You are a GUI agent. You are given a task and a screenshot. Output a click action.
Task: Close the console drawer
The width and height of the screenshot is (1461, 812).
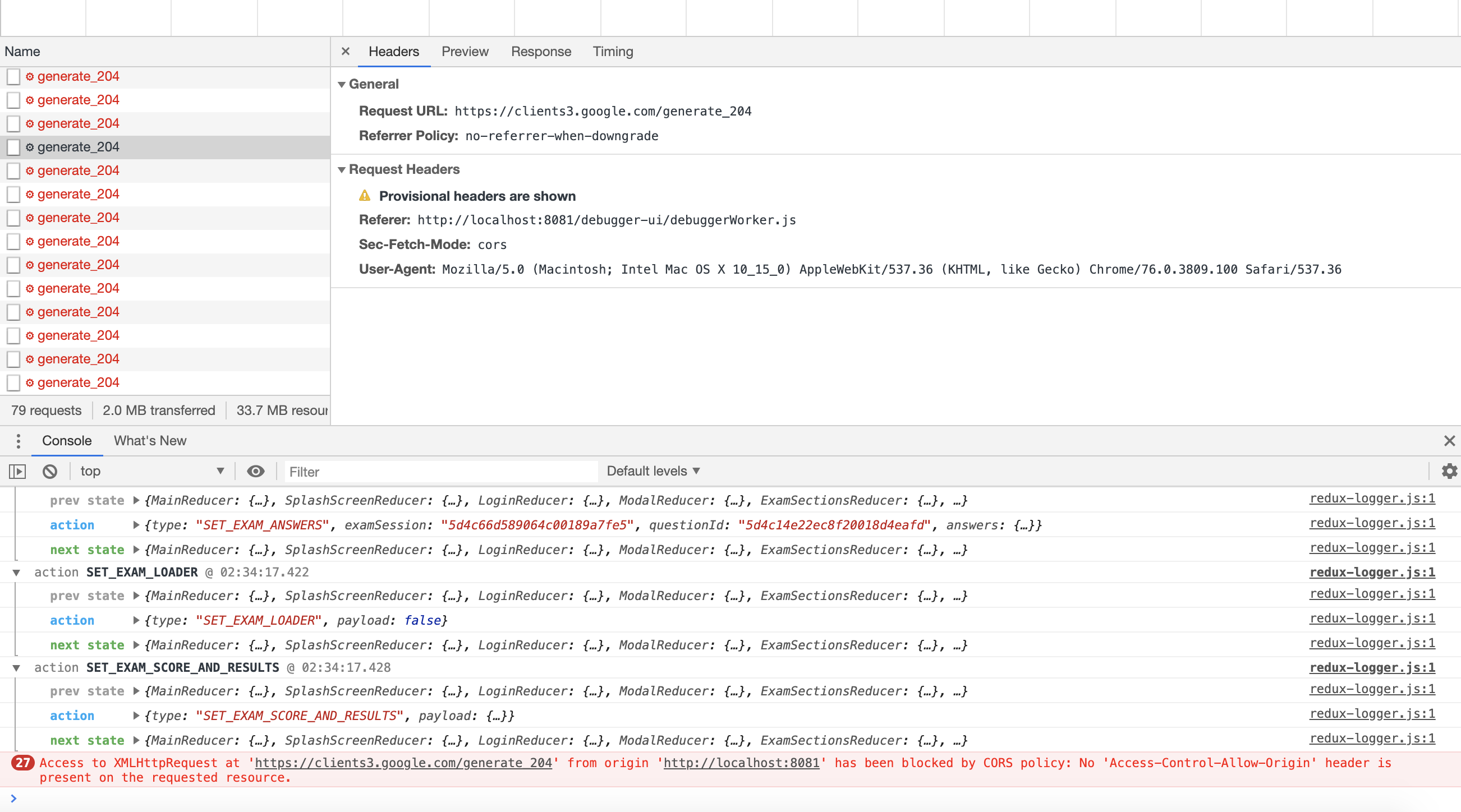point(1449,441)
